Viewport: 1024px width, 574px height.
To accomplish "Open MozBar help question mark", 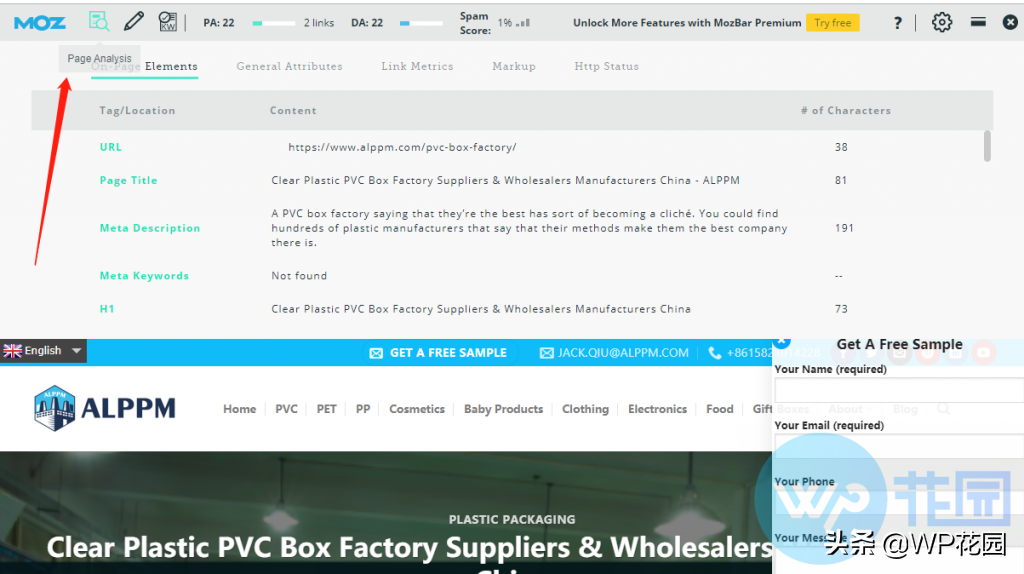I will pyautogui.click(x=897, y=23).
